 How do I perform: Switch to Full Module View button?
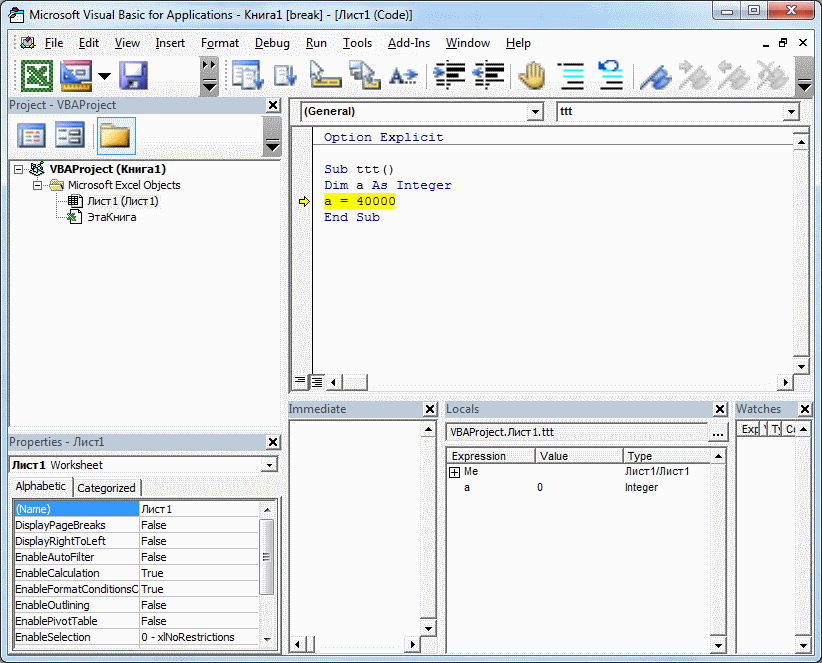[x=317, y=382]
